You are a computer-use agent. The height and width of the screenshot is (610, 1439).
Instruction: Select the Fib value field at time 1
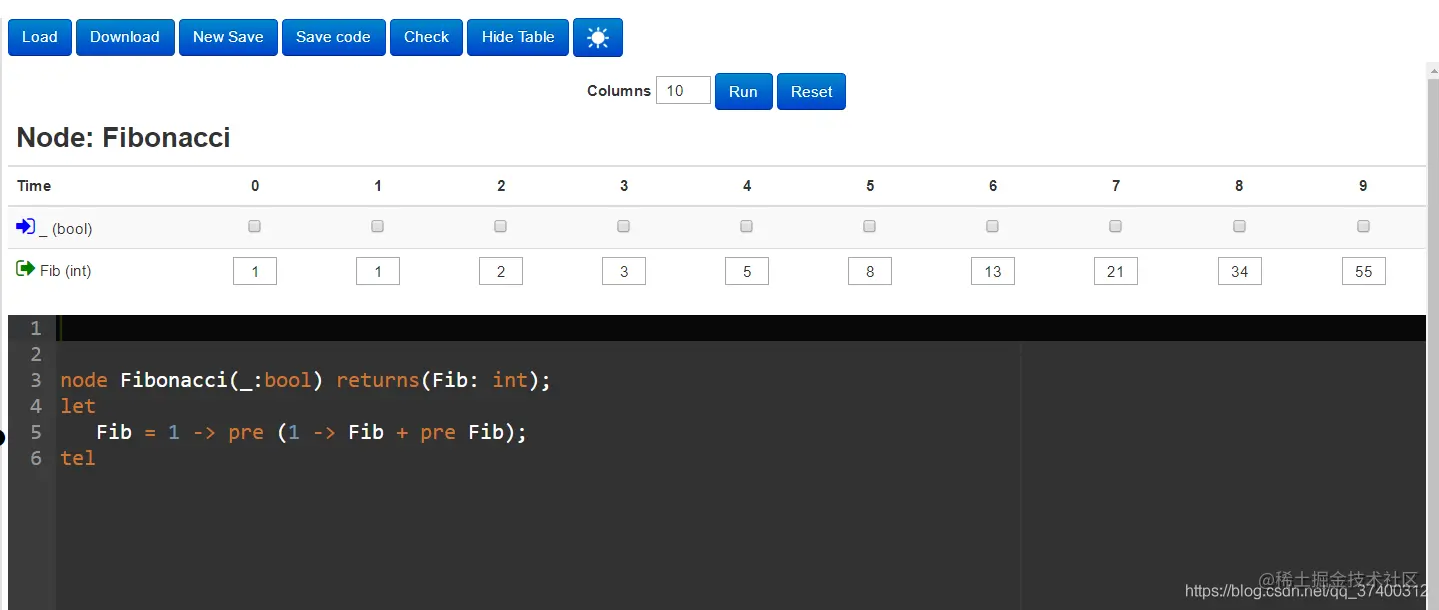click(378, 271)
